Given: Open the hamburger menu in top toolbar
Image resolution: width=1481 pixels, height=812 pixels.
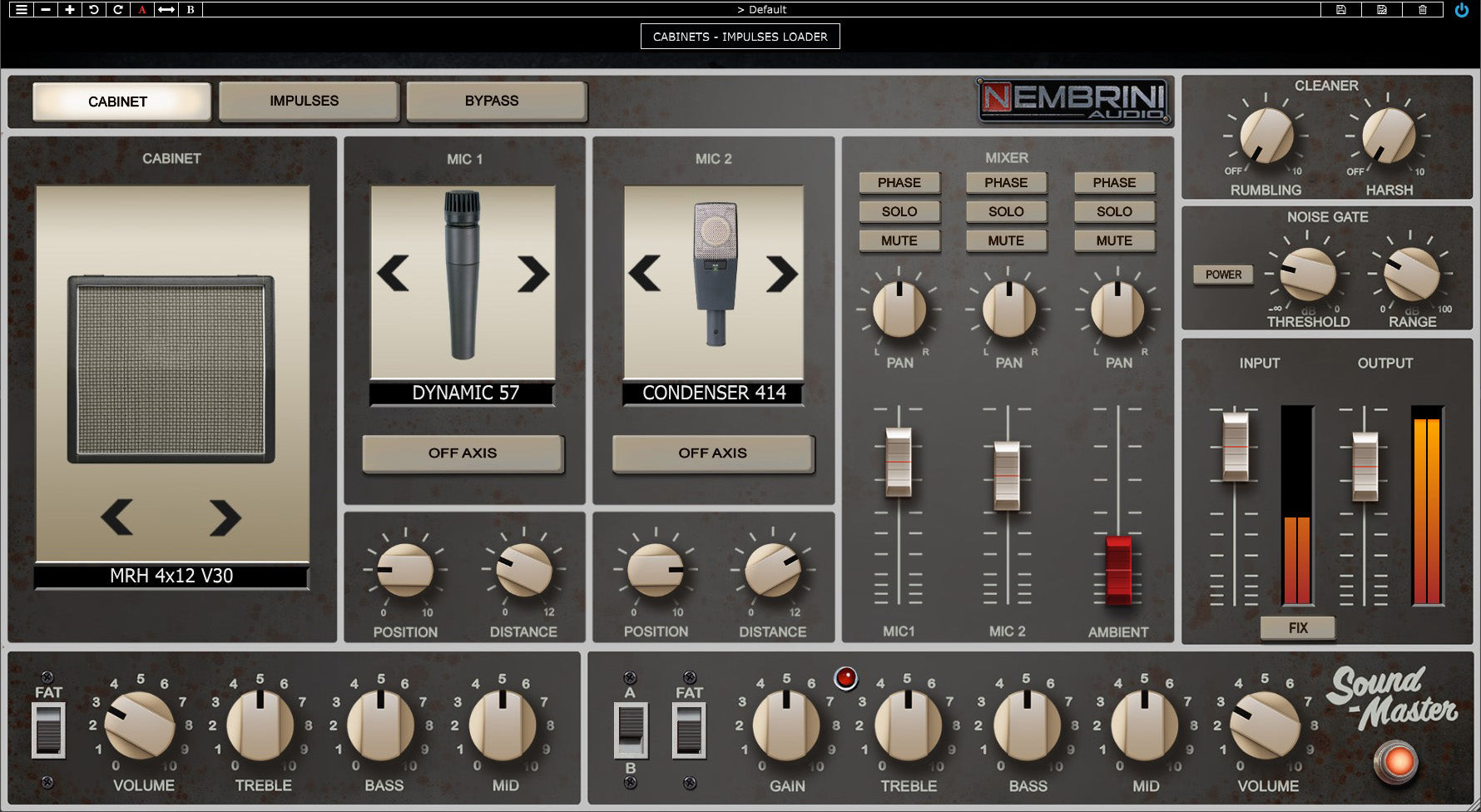Looking at the screenshot, I should click(22, 10).
